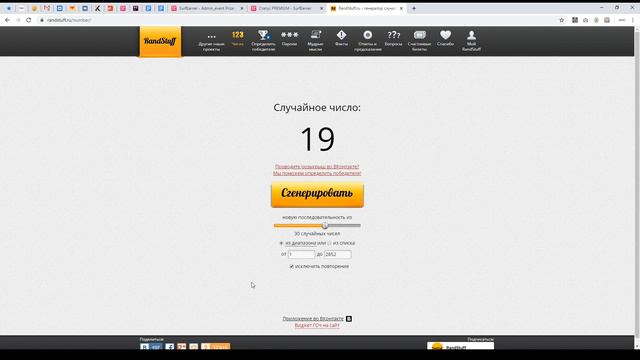Open the 'Счастливые билеты' ticket icon
The height and width of the screenshot is (360, 640).
click(419, 41)
